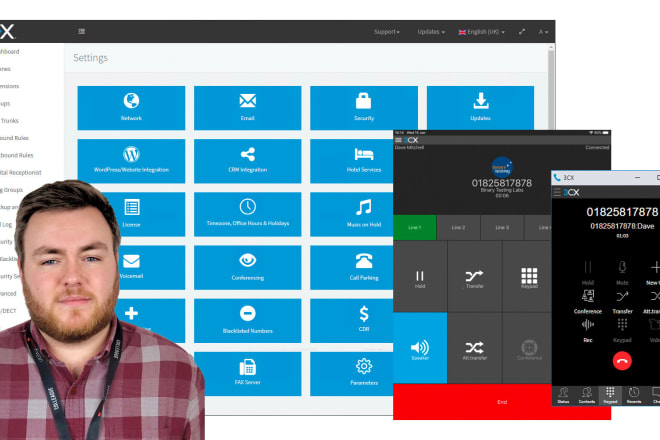Switch to Status tab in softphone
Image resolution: width=660 pixels, height=440 pixels.
[563, 396]
